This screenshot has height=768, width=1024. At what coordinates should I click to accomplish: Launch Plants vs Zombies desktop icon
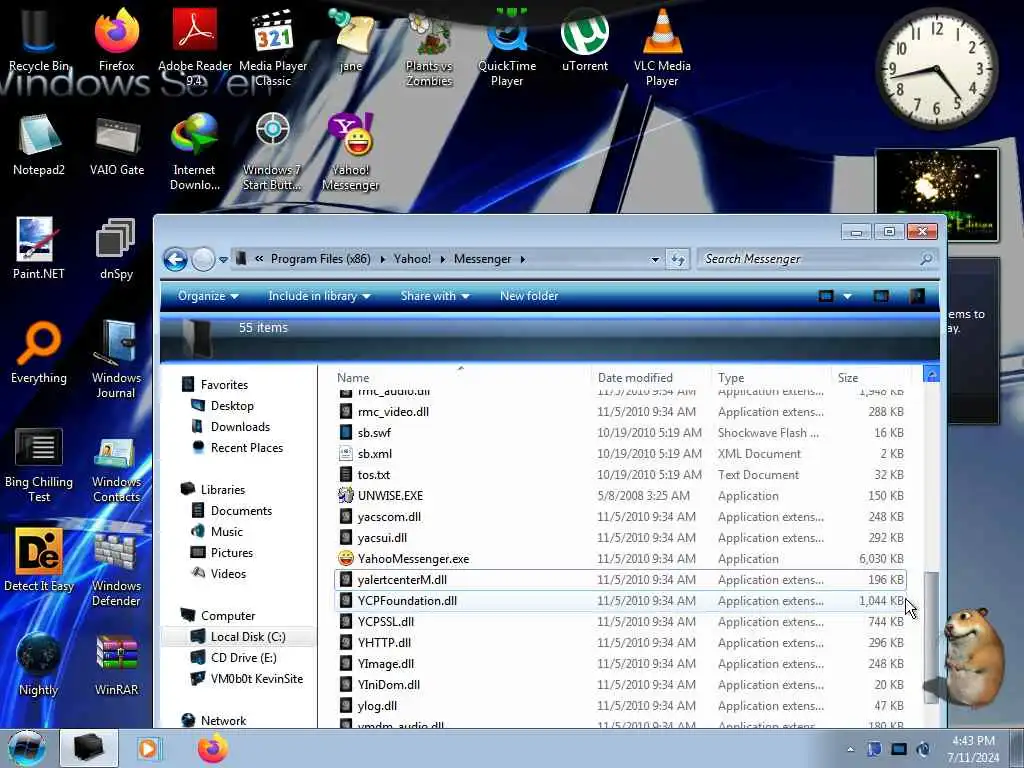[x=429, y=47]
